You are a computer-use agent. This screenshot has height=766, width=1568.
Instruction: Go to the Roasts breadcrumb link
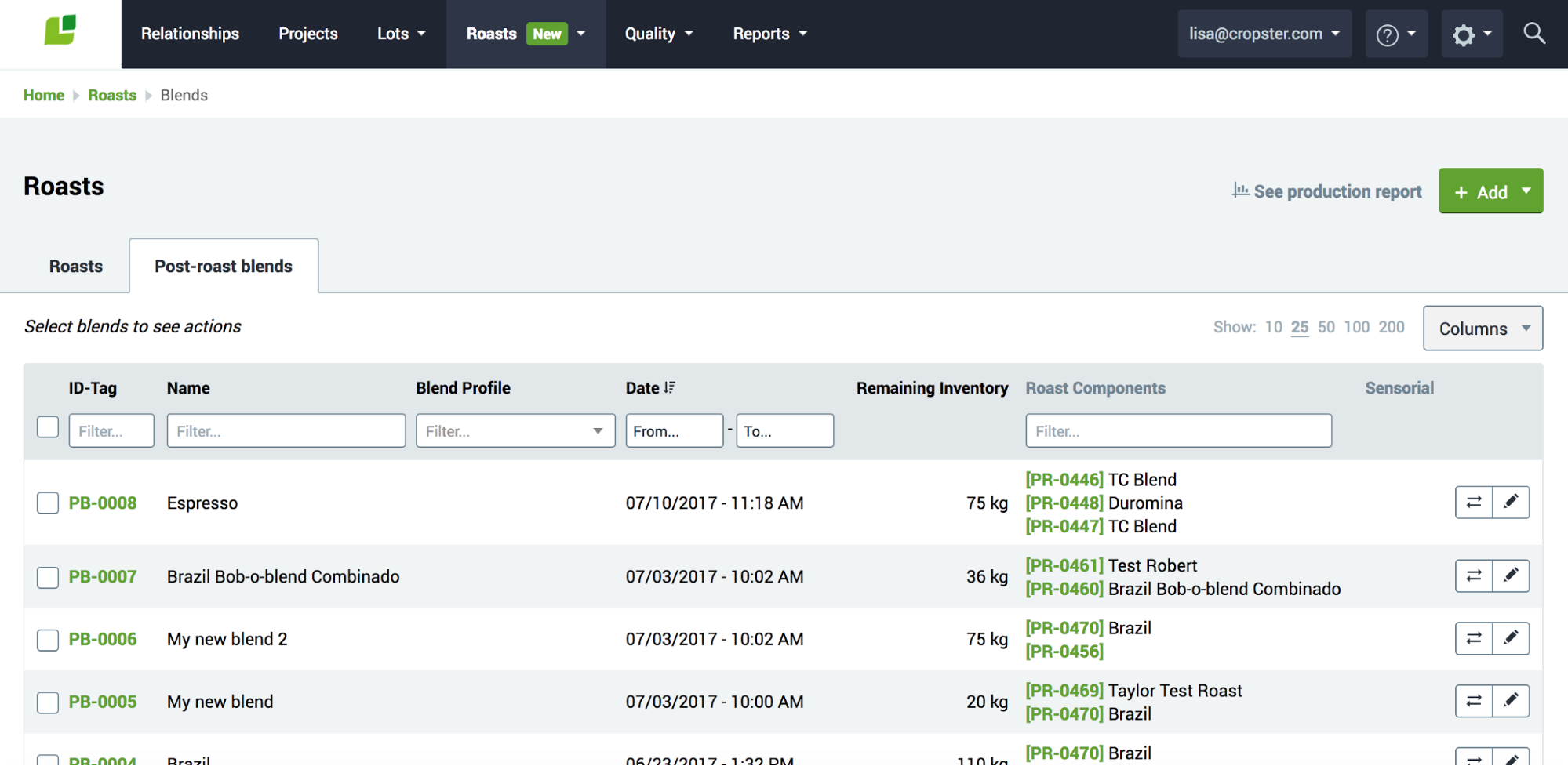[112, 95]
